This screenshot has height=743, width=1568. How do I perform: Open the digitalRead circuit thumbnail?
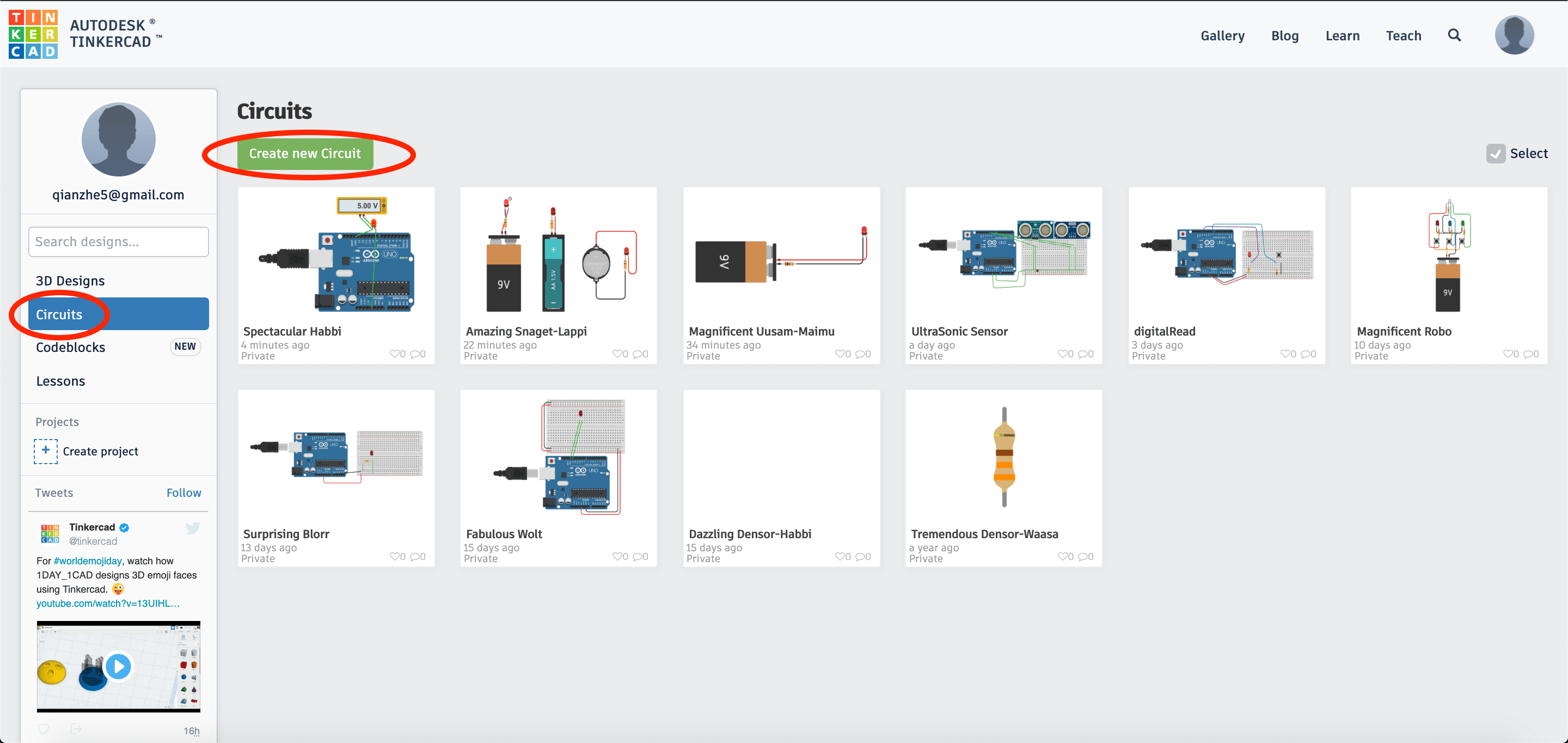pyautogui.click(x=1226, y=256)
